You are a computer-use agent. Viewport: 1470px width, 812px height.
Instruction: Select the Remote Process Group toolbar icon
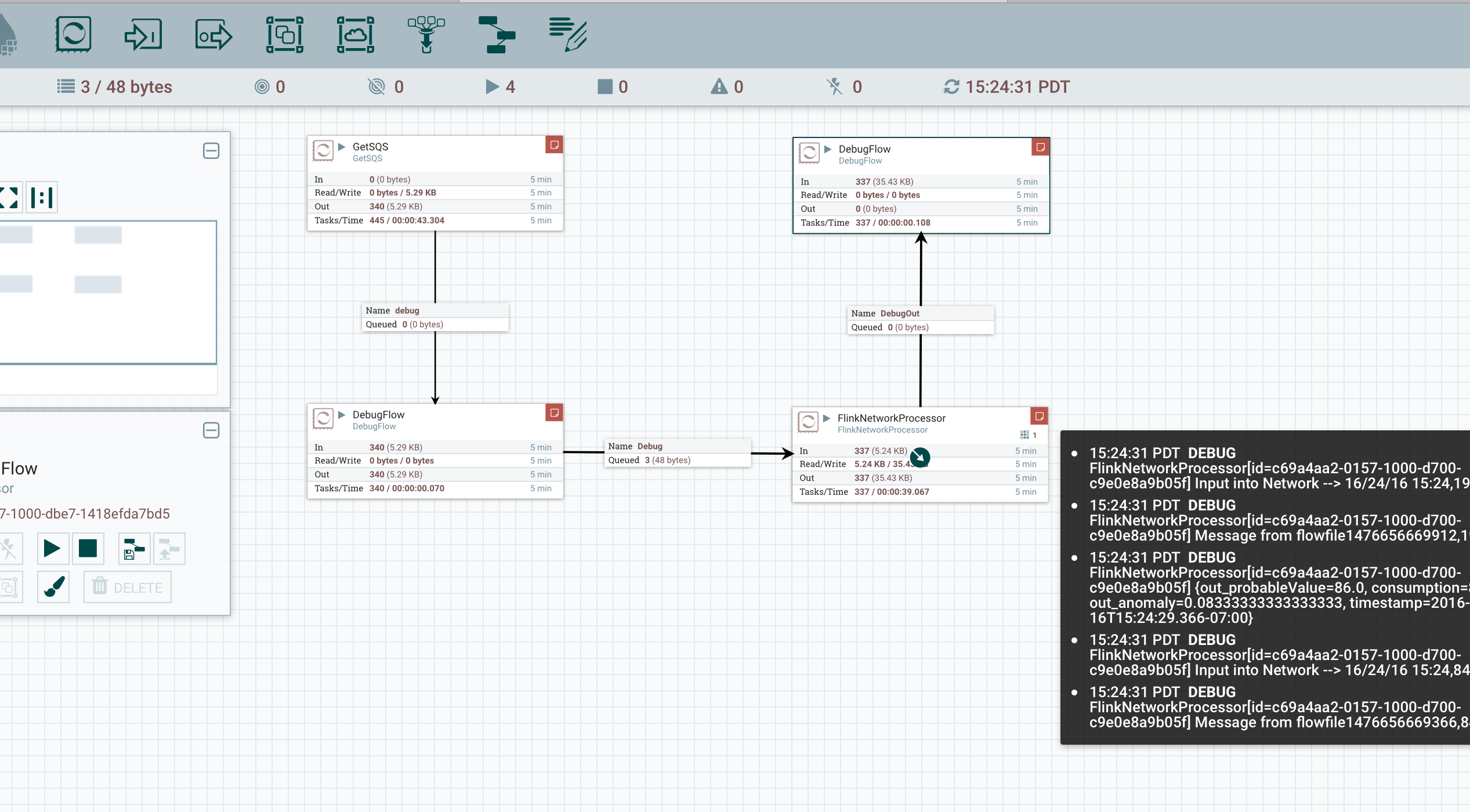pyautogui.click(x=355, y=34)
